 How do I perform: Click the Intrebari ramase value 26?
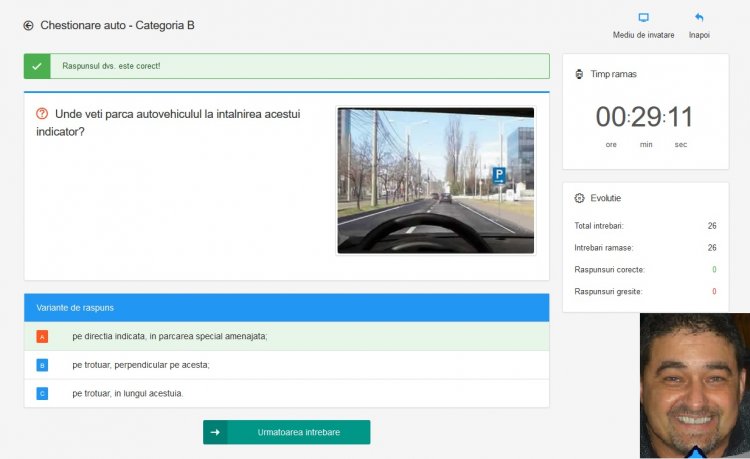pyautogui.click(x=712, y=248)
